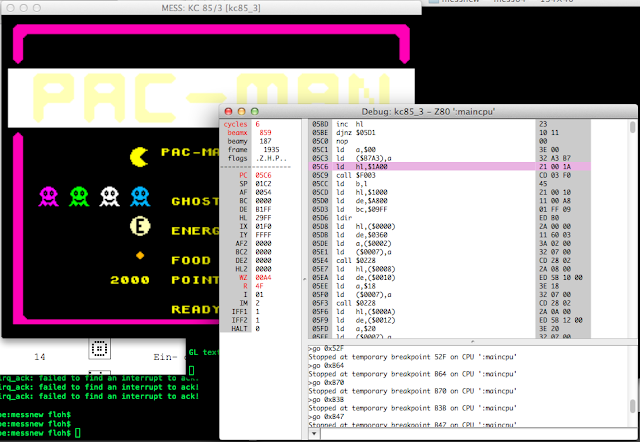The height and width of the screenshot is (442, 640).
Task: Click the flags value .Z.H.P..
Action: 271,158
